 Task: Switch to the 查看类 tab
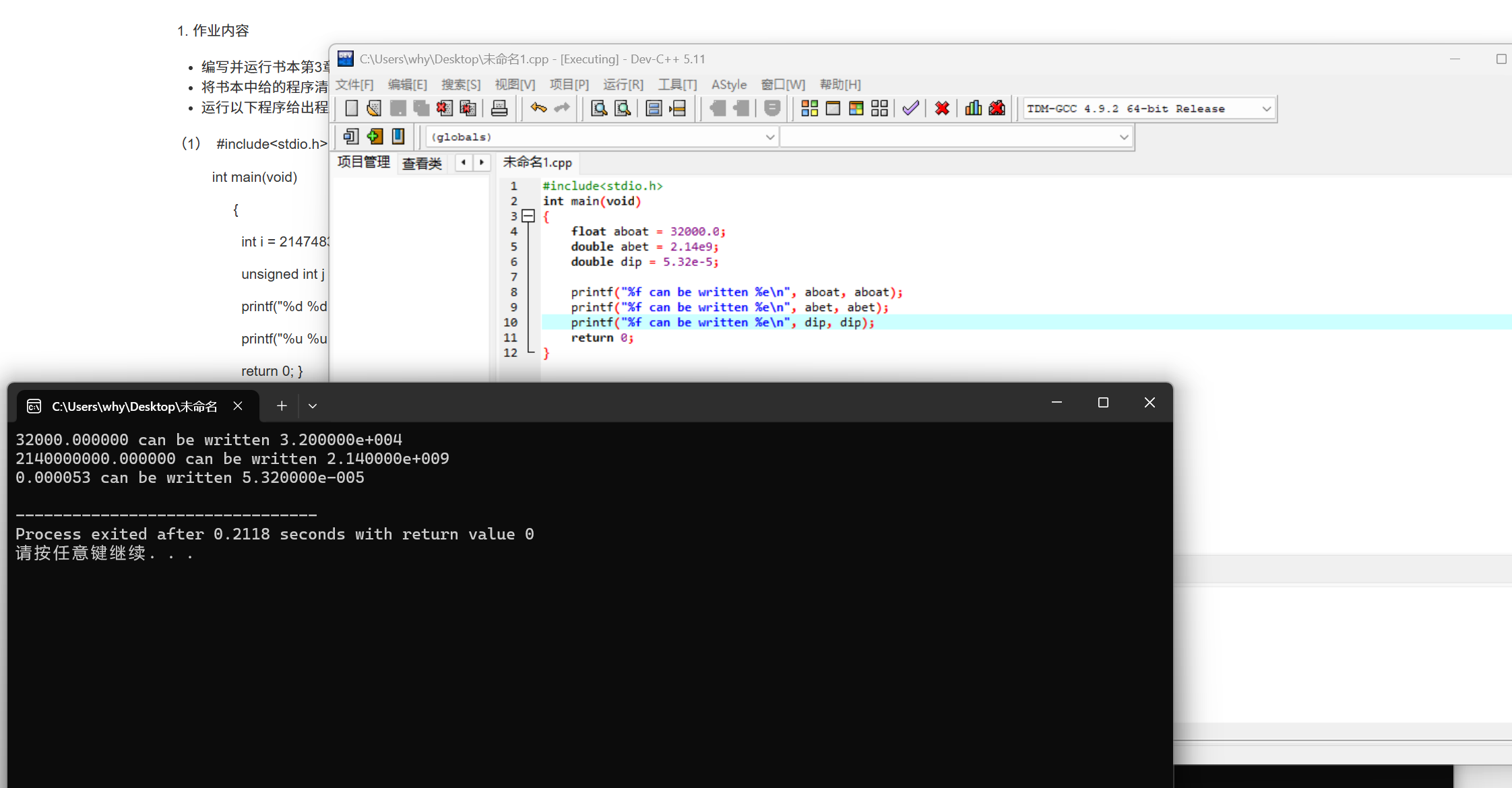tap(422, 163)
